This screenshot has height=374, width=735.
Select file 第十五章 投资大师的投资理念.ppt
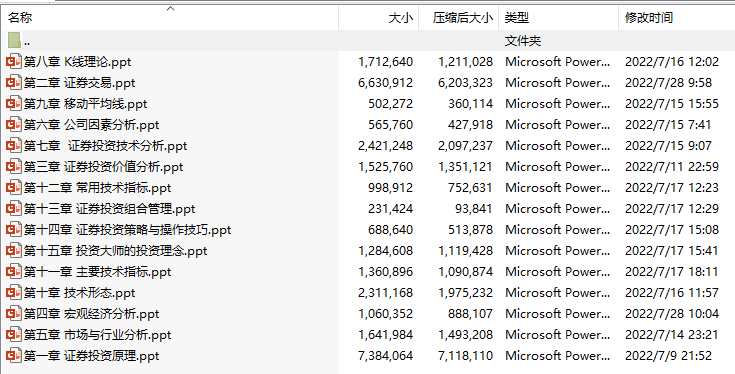115,251
